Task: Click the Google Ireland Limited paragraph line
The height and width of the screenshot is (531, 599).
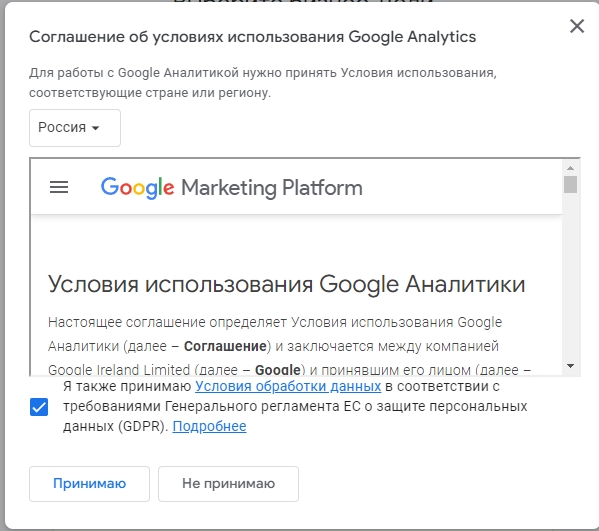Action: click(x=290, y=370)
